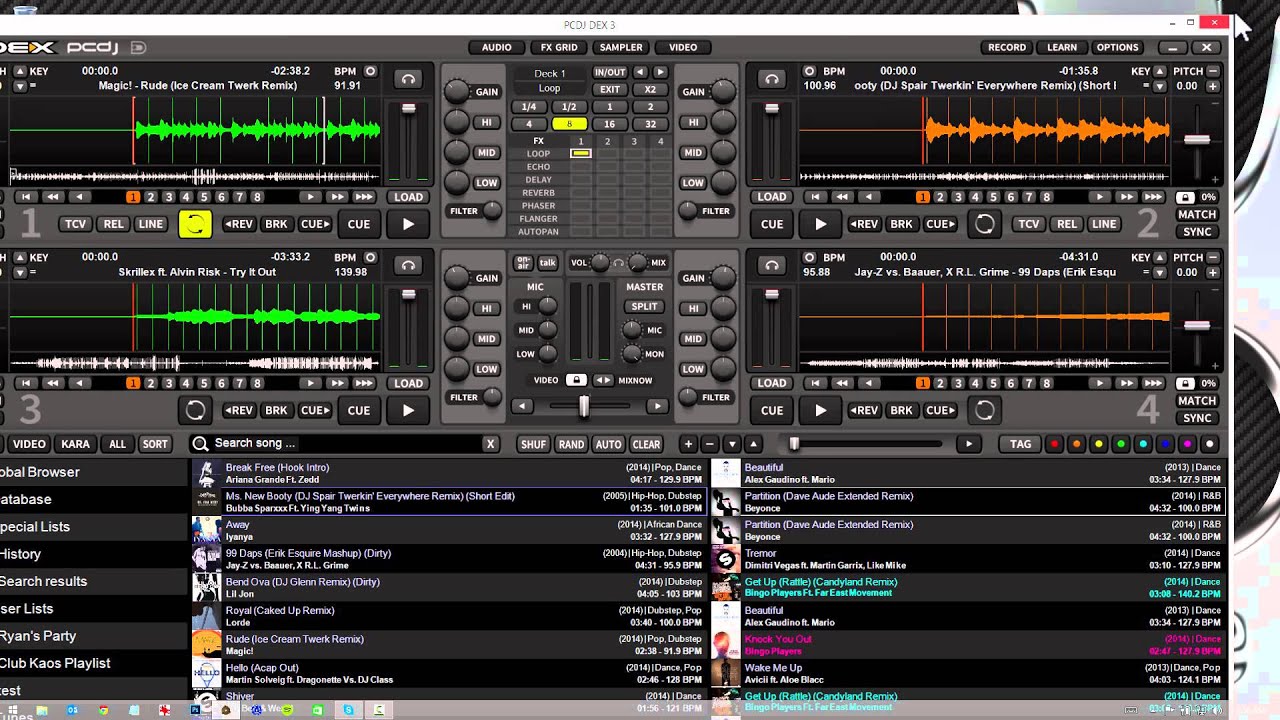This screenshot has width=1280, height=720.
Task: Click the loop circle icon on deck 2
Action: pos(985,224)
